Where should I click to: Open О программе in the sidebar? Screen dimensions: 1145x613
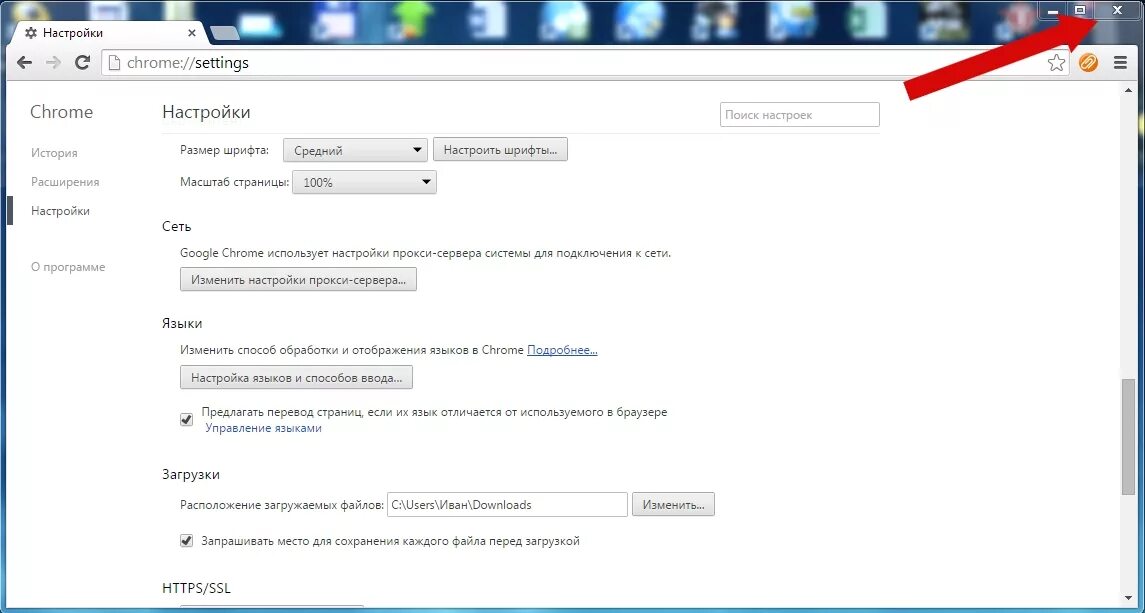tap(68, 267)
